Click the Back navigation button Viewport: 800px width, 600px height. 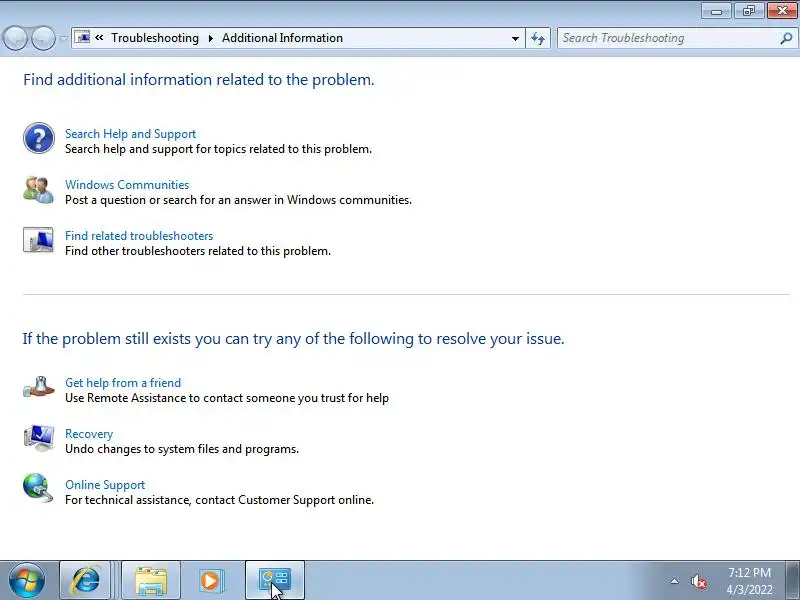point(15,38)
